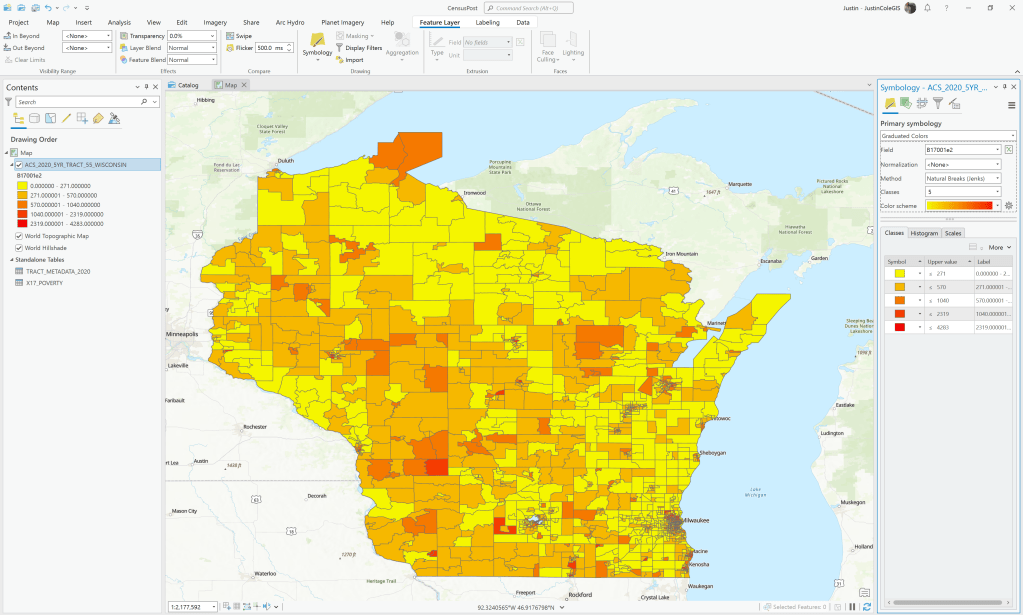Uncheck the ACS_2020_5YR_TRACT_55_WISCONSIN layer

click(19, 165)
